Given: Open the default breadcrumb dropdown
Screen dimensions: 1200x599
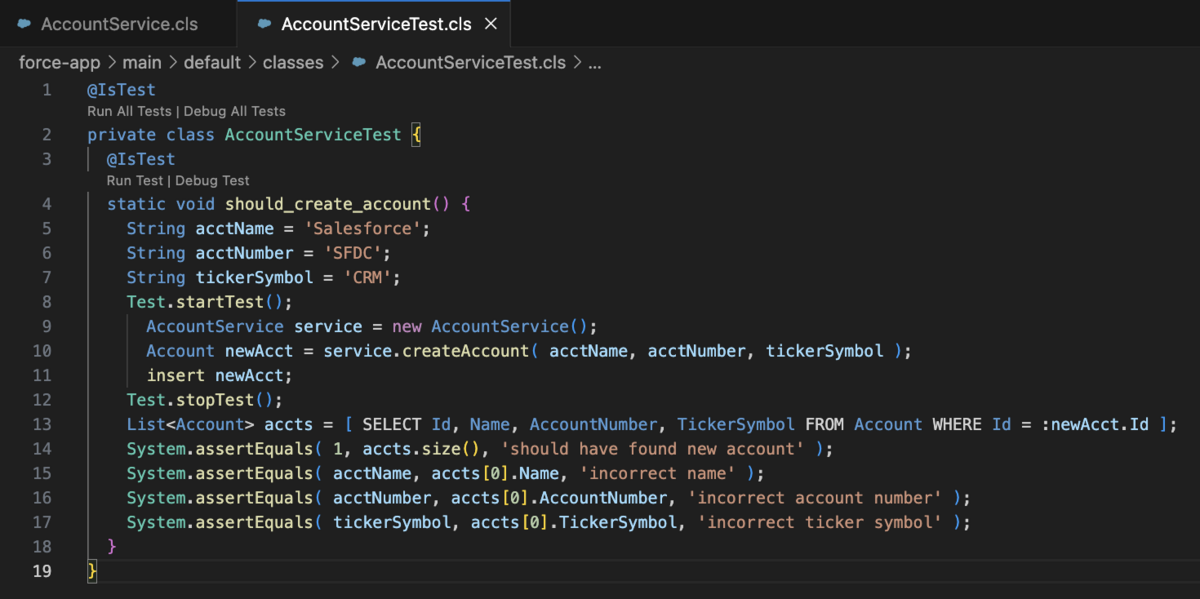Looking at the screenshot, I should pyautogui.click(x=213, y=62).
